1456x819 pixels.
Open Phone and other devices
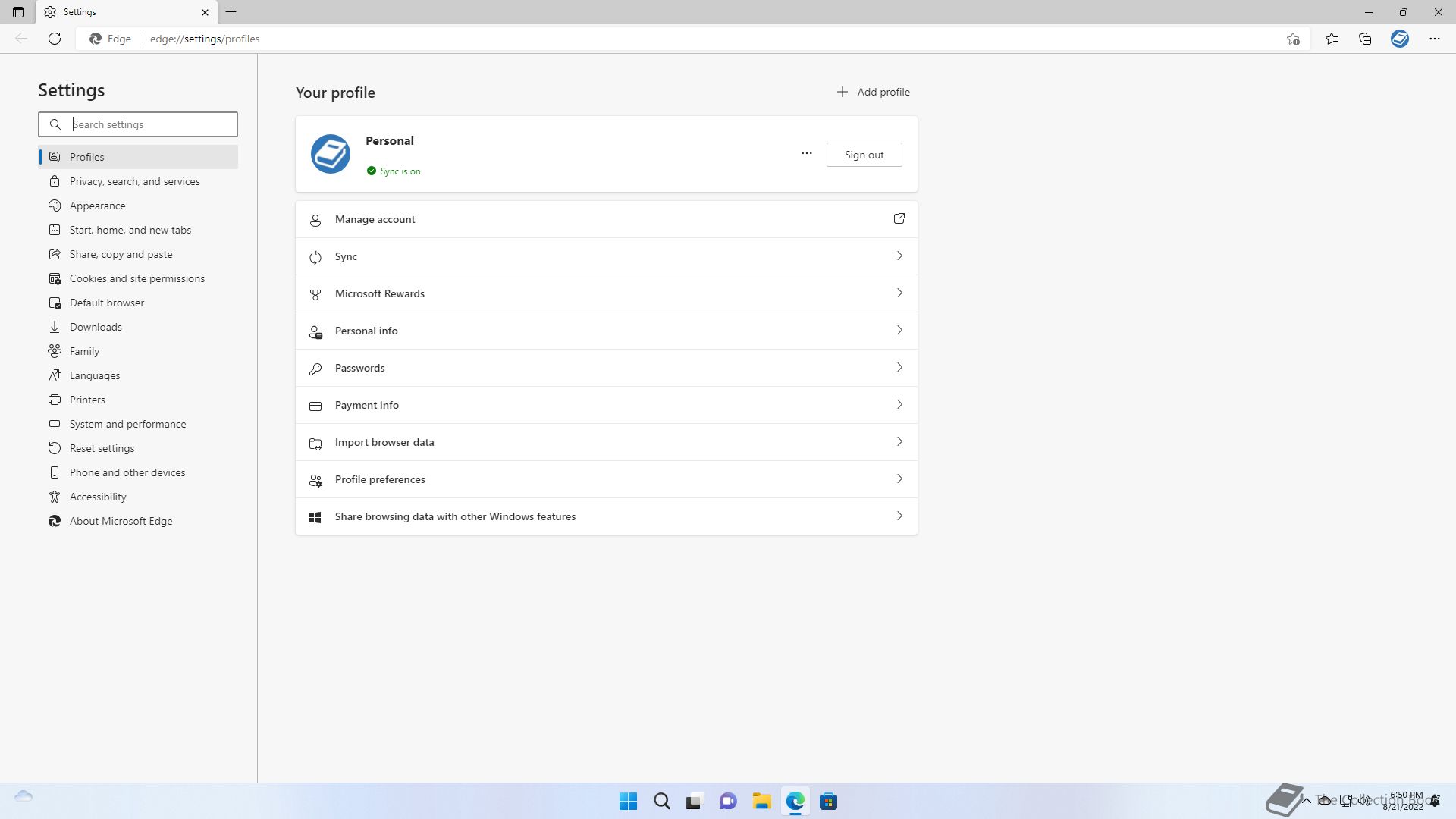click(138, 472)
